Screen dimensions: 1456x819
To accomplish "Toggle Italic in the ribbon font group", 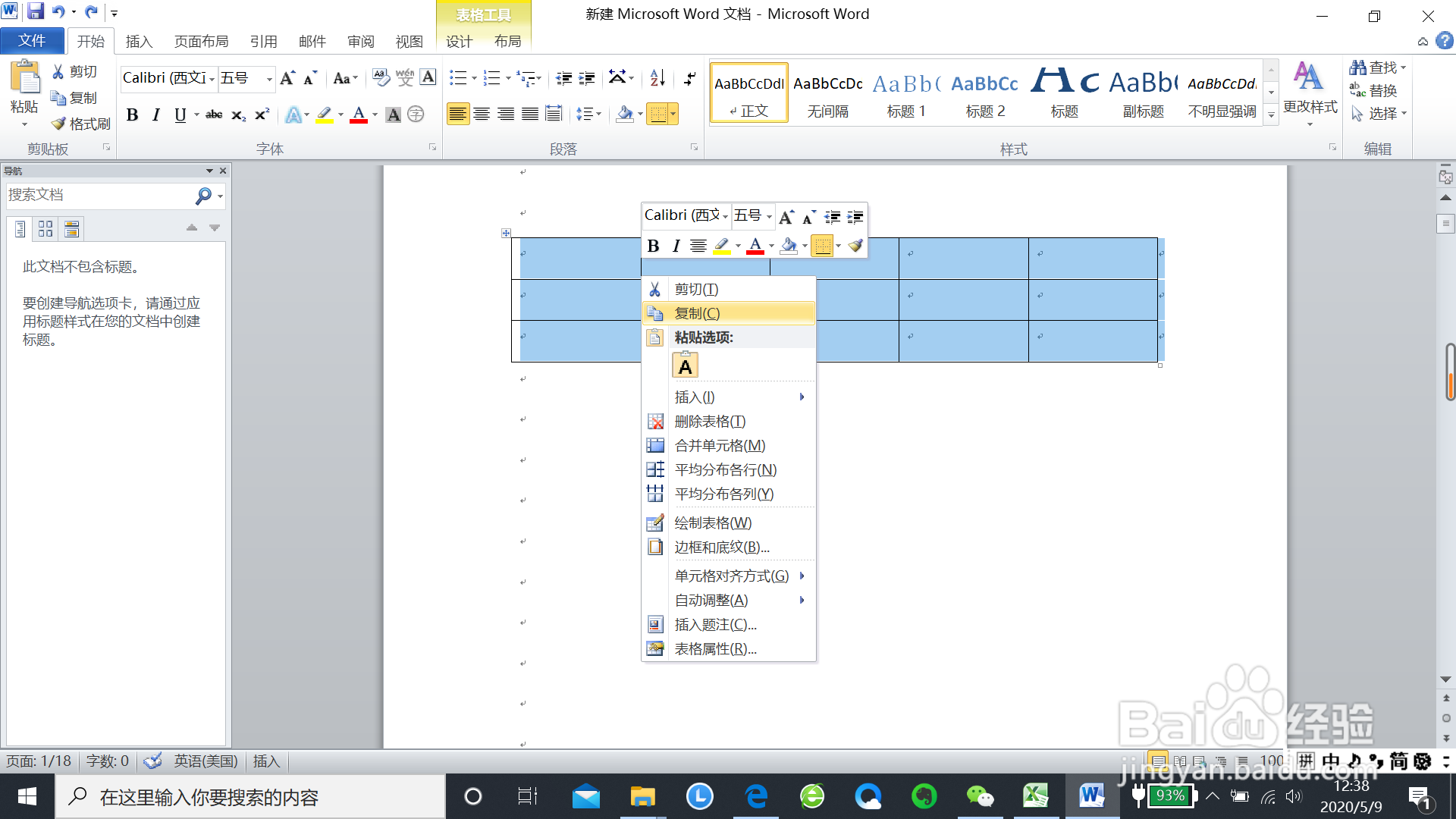I will pyautogui.click(x=156, y=115).
